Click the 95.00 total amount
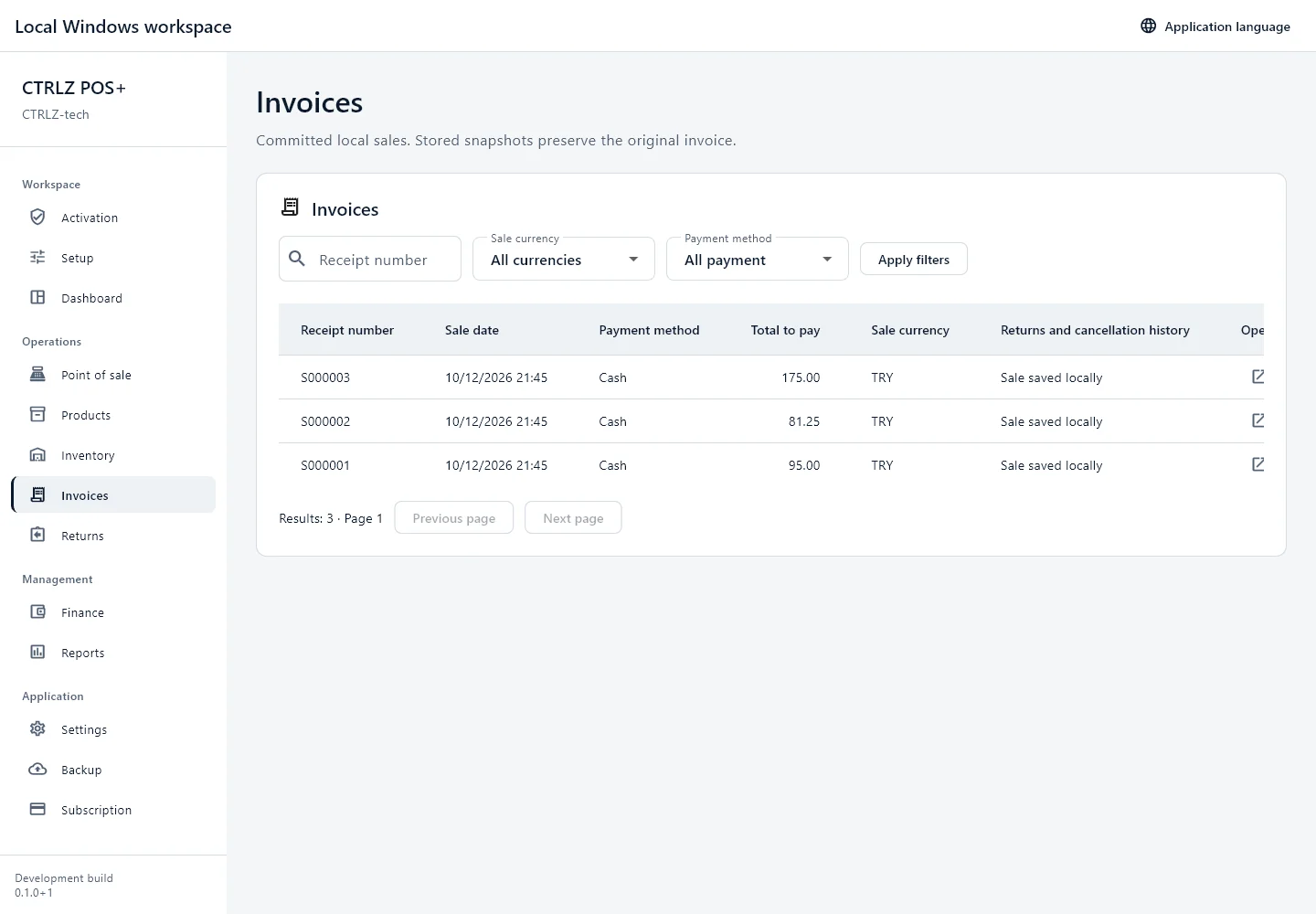The image size is (1316, 914). pos(804,465)
